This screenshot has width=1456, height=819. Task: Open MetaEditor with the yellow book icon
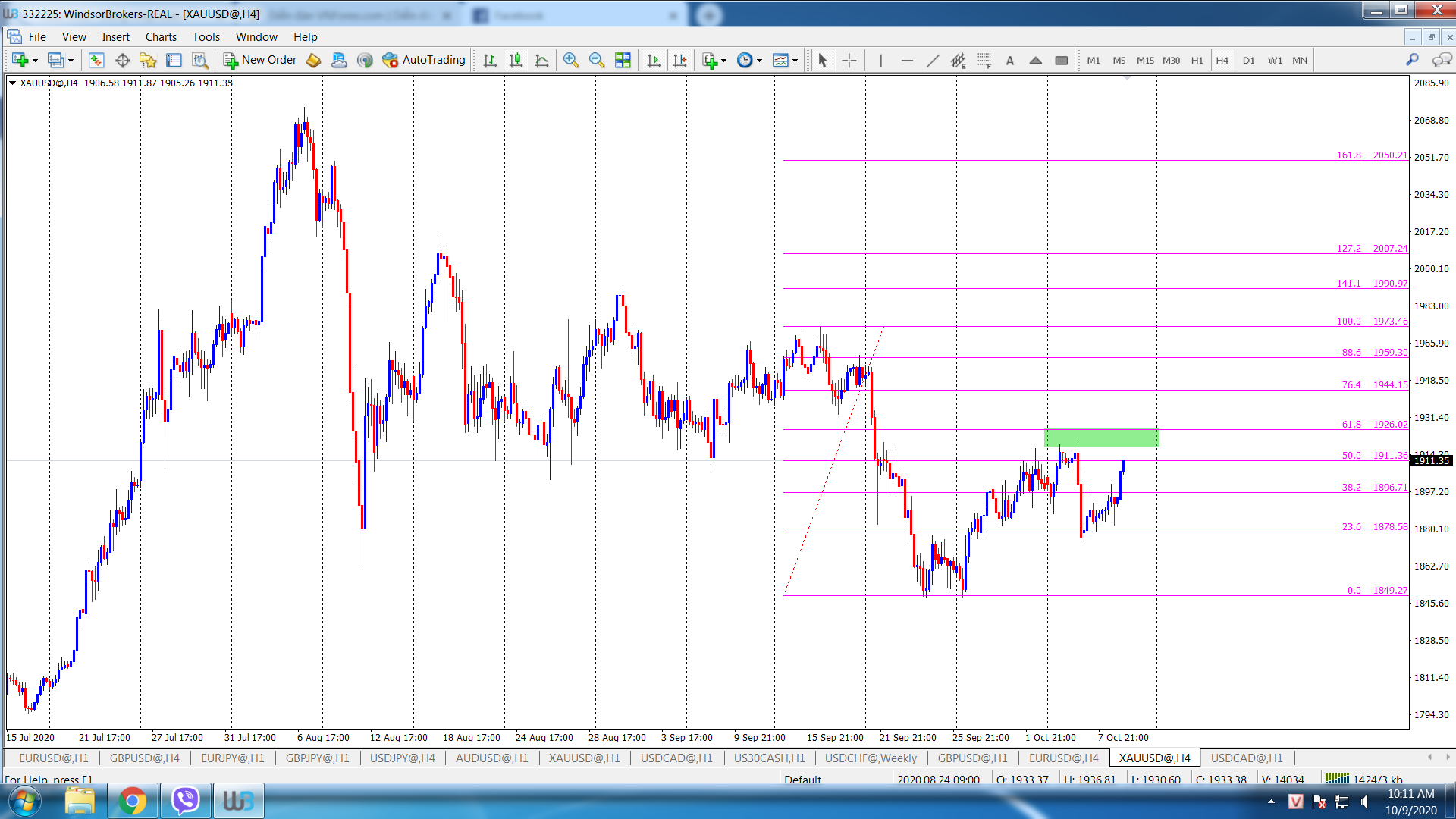[x=313, y=60]
